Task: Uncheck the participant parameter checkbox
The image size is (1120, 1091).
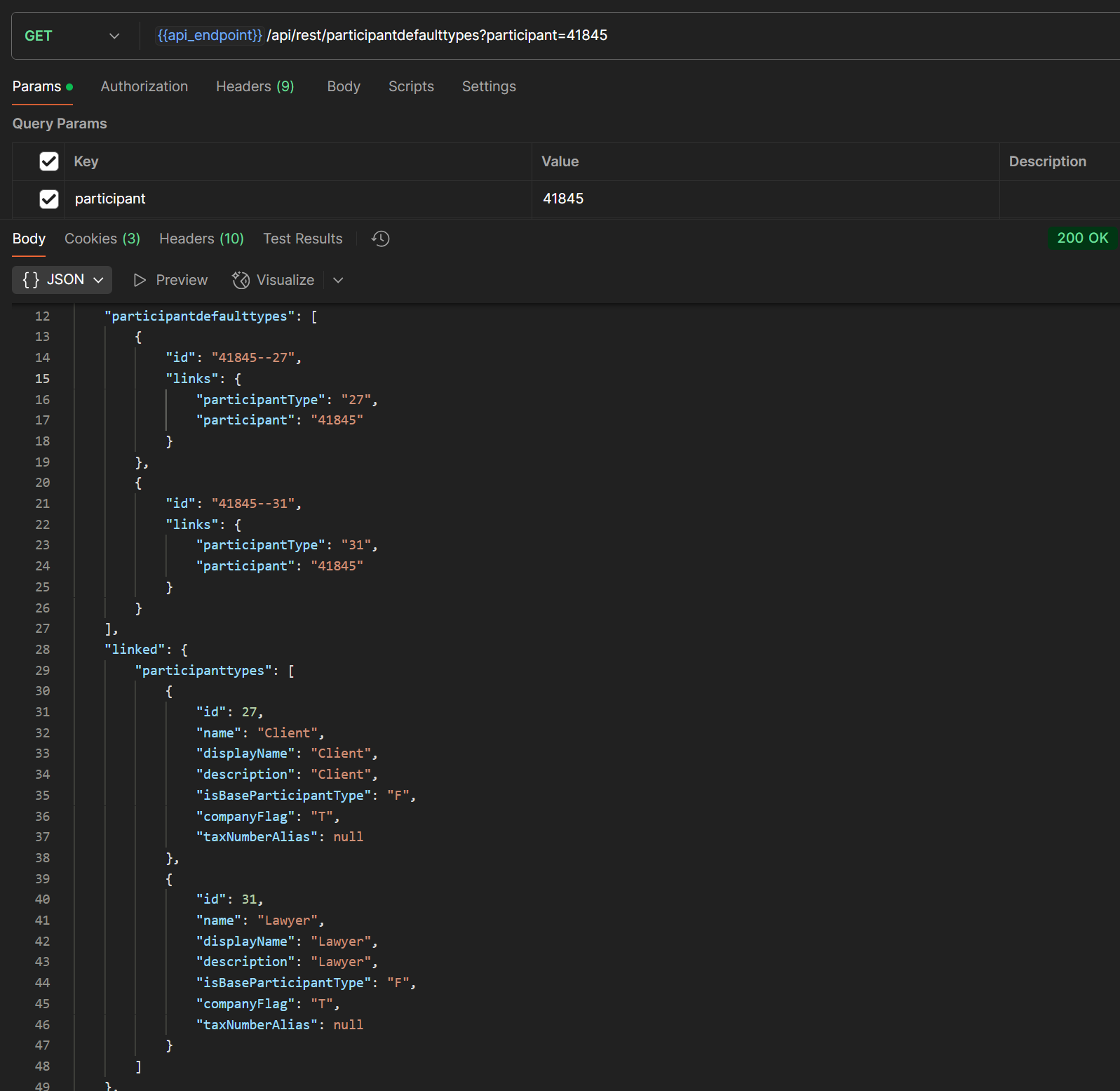Action: [49, 199]
